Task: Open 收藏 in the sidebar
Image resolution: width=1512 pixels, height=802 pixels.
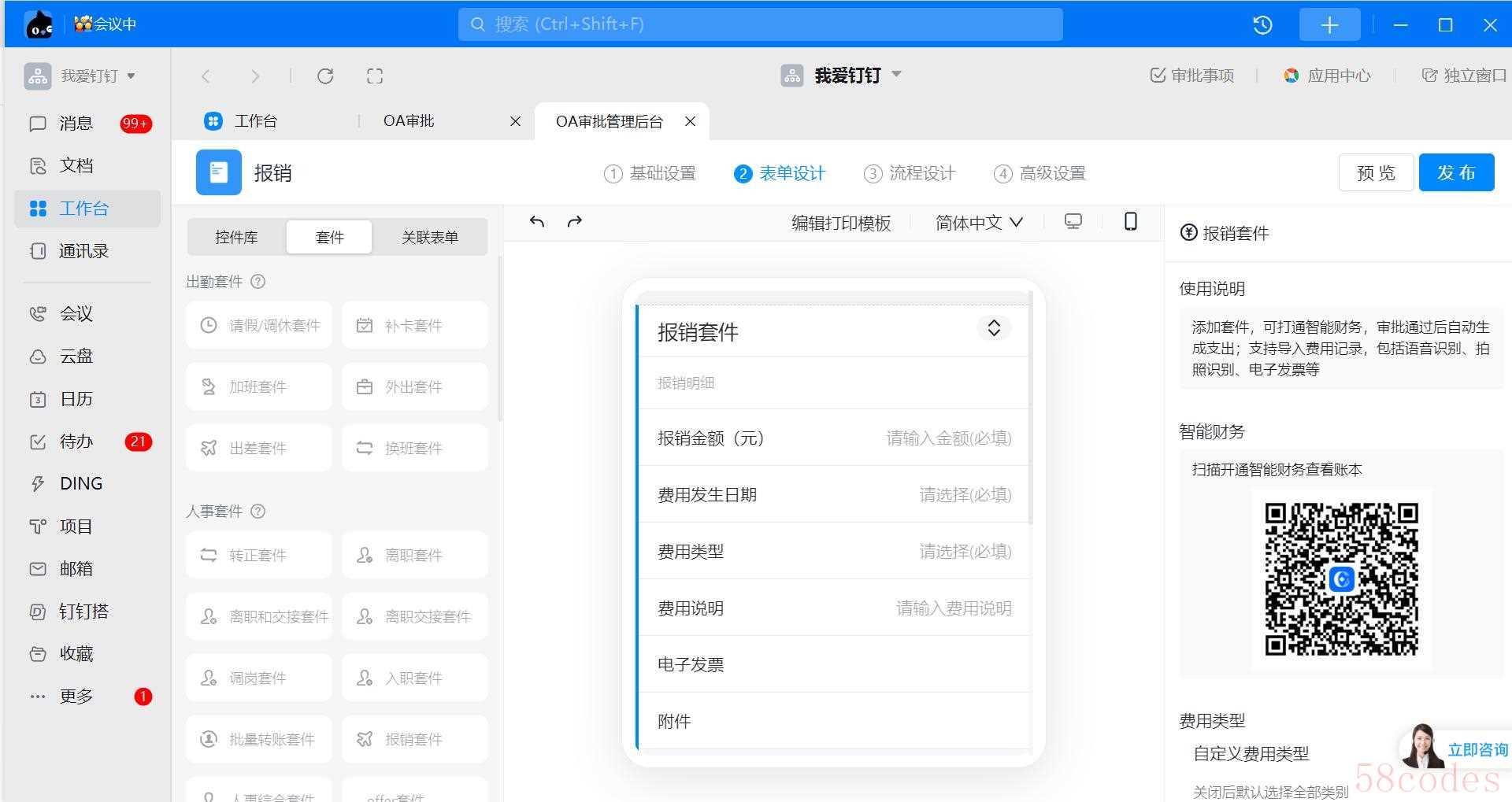Action: click(x=87, y=654)
